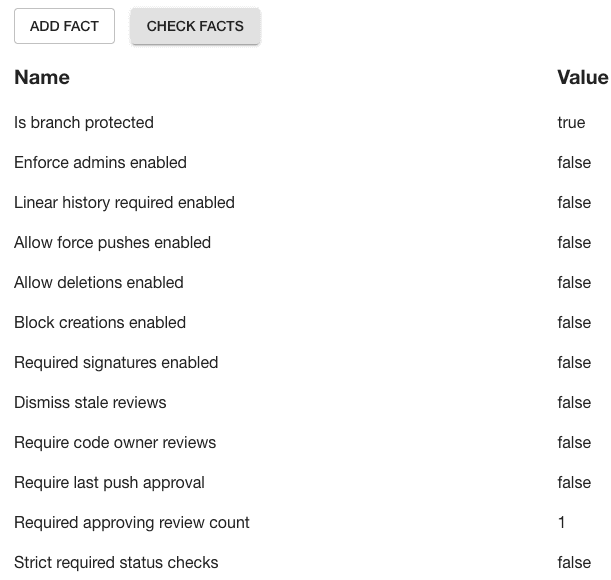Select the Dismiss stale reviews fact
Viewport: 611px width, 580px height.
pyautogui.click(x=90, y=403)
